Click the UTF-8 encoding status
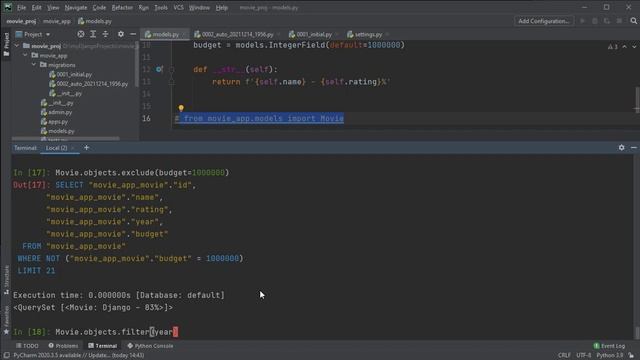This screenshot has height=360, width=640. tap(584, 355)
